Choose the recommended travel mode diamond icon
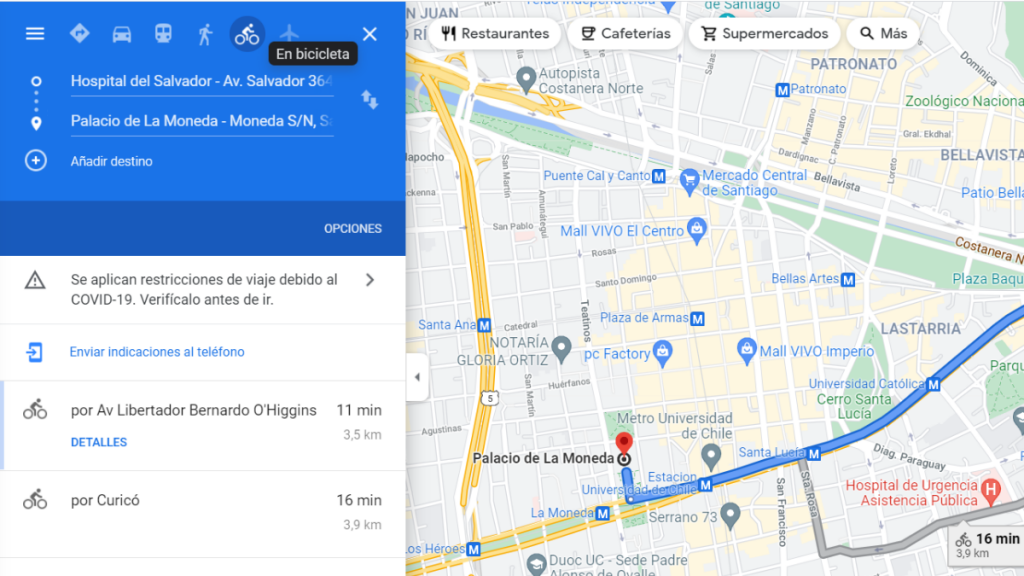 (x=80, y=33)
